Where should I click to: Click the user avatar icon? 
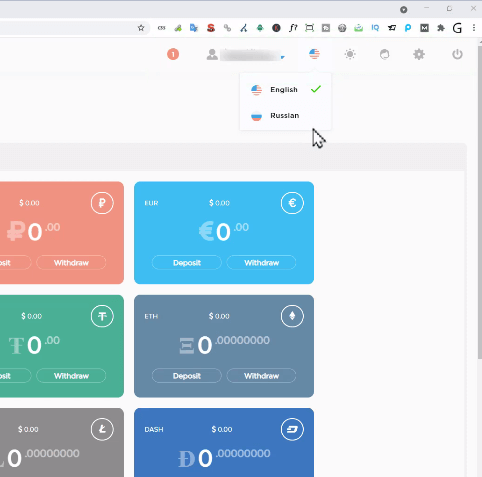pos(212,54)
